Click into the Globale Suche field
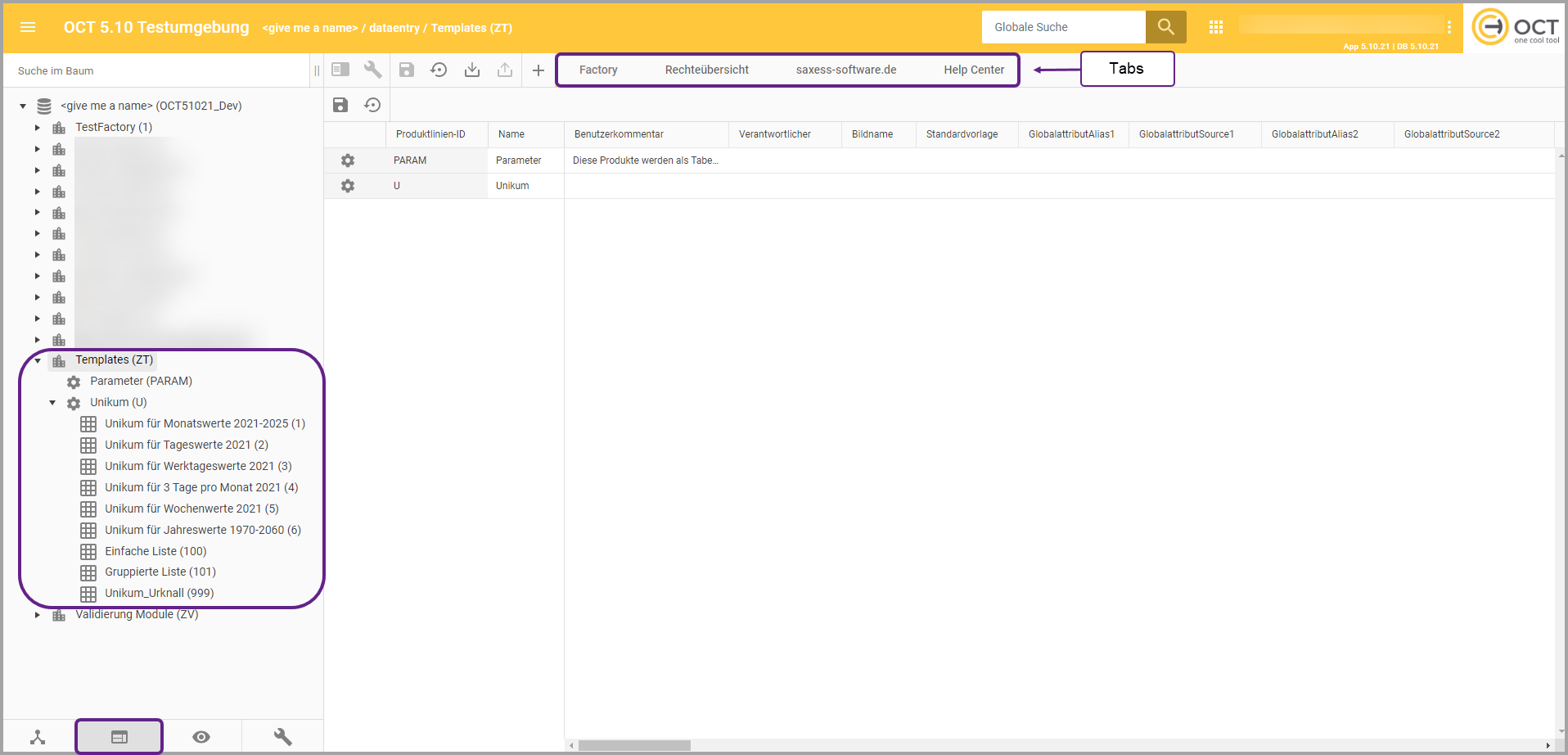The height and width of the screenshot is (755, 1568). point(1062,27)
